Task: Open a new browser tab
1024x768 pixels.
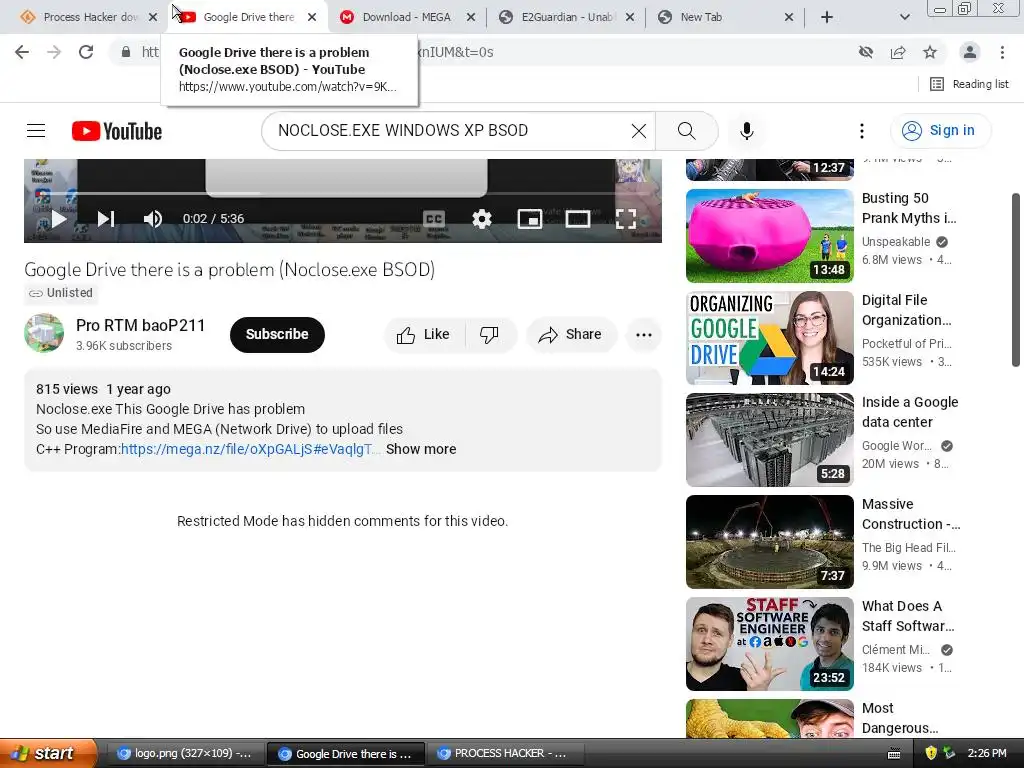Action: pos(827,17)
